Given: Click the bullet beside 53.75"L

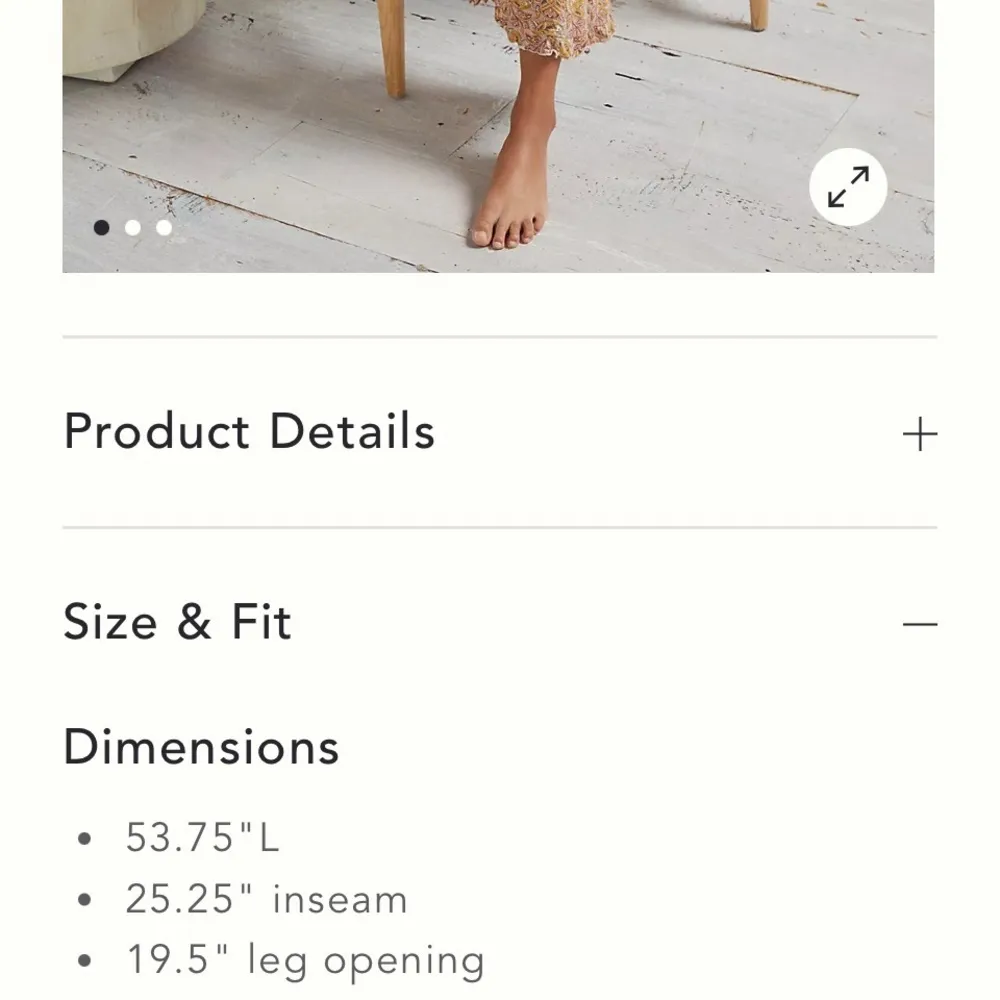Looking at the screenshot, I should click(85, 838).
